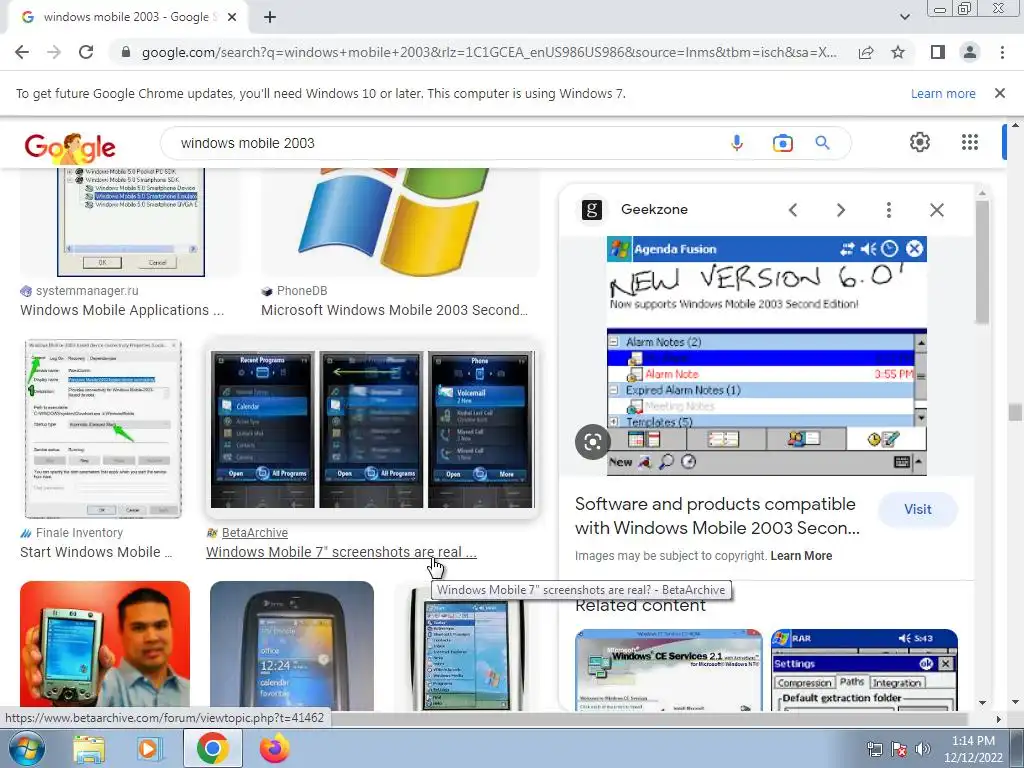Bookmark this page with the star icon
1024x768 pixels.
tap(898, 52)
